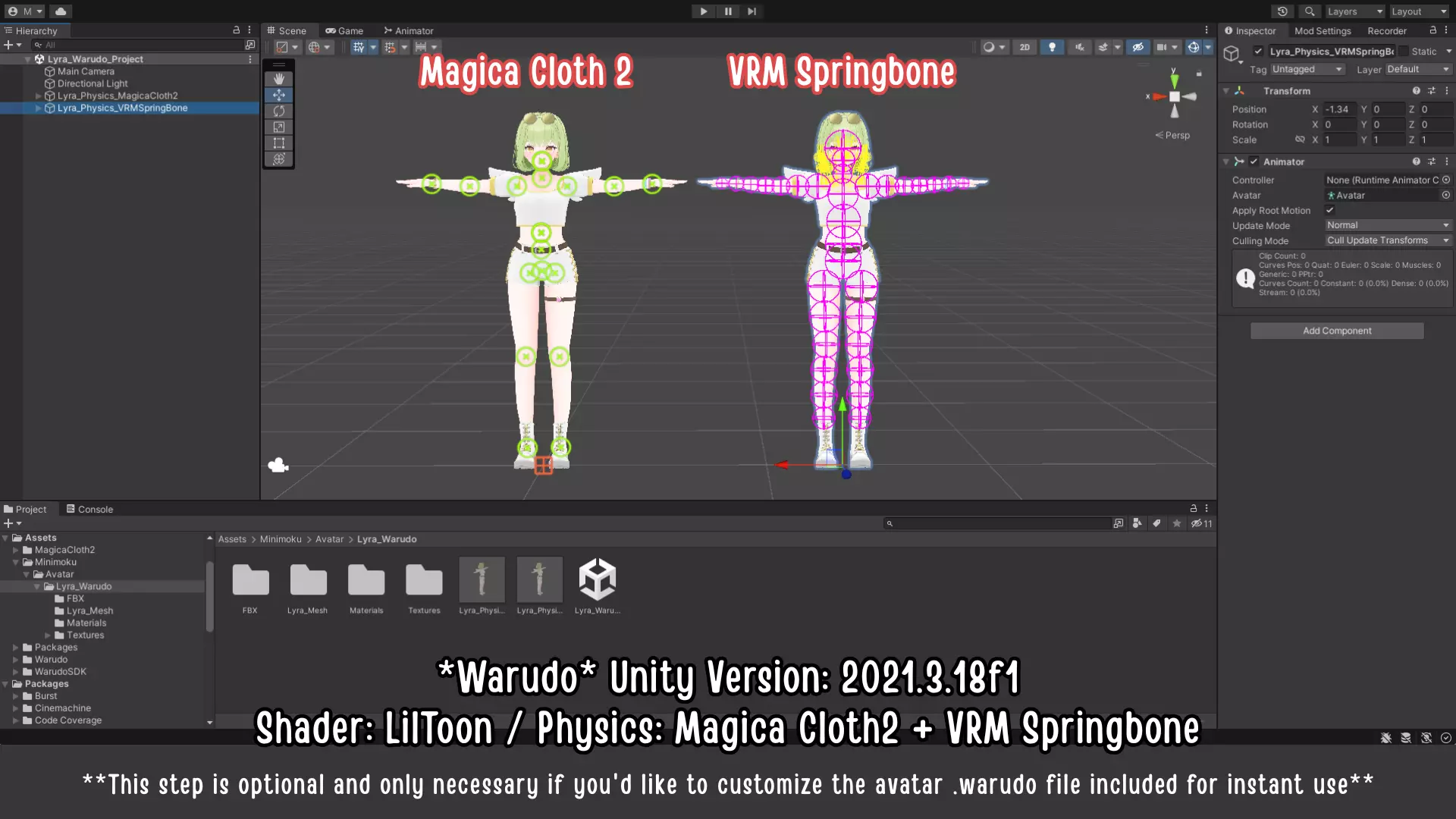Click the Play button

704,11
